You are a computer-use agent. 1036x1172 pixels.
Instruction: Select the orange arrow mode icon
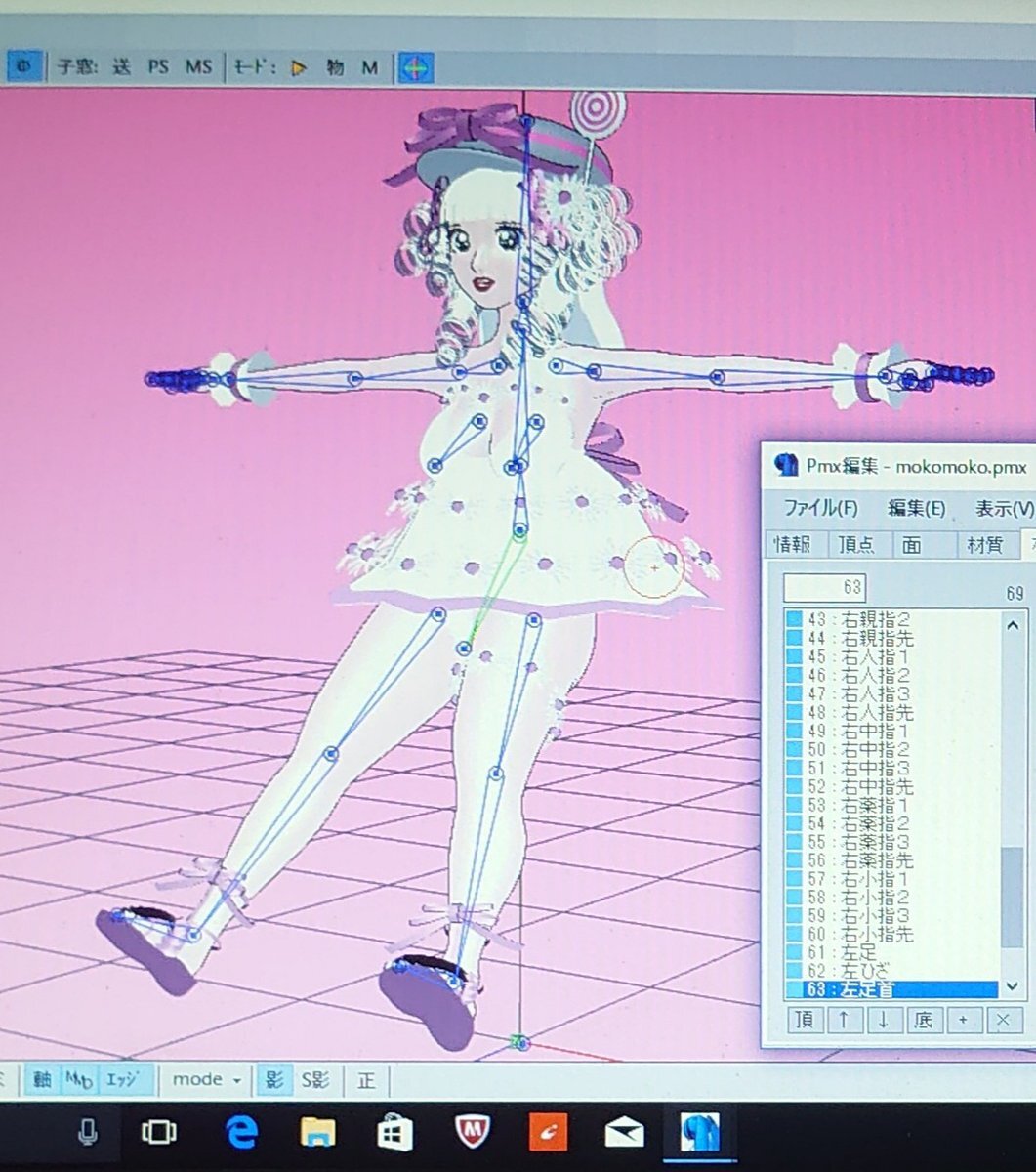299,67
